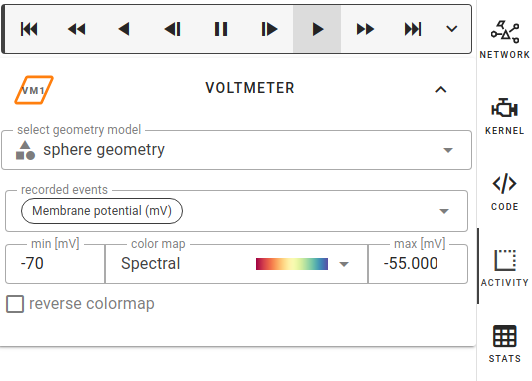Click the fast-forward double-arrow button

point(365,29)
